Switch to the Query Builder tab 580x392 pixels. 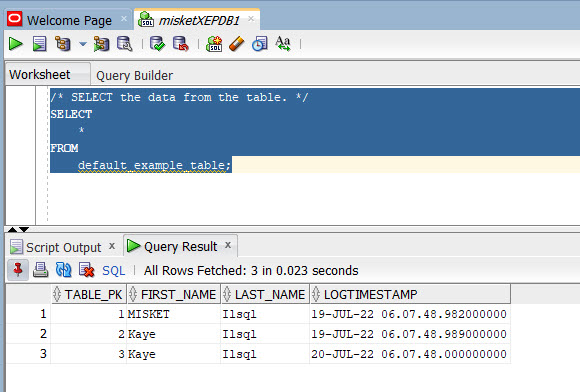[134, 75]
